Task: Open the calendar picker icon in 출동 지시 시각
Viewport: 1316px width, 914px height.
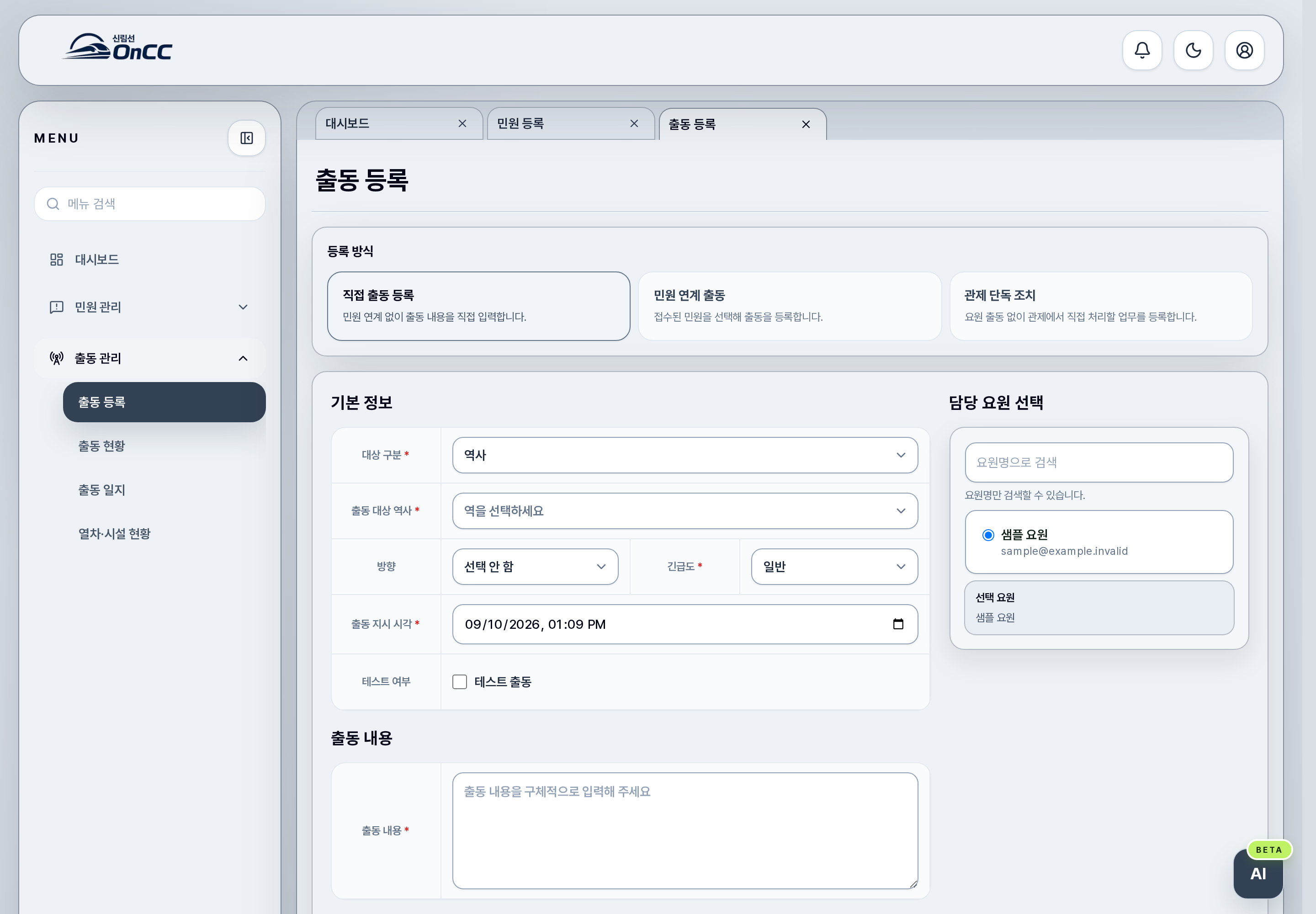Action: tap(898, 624)
